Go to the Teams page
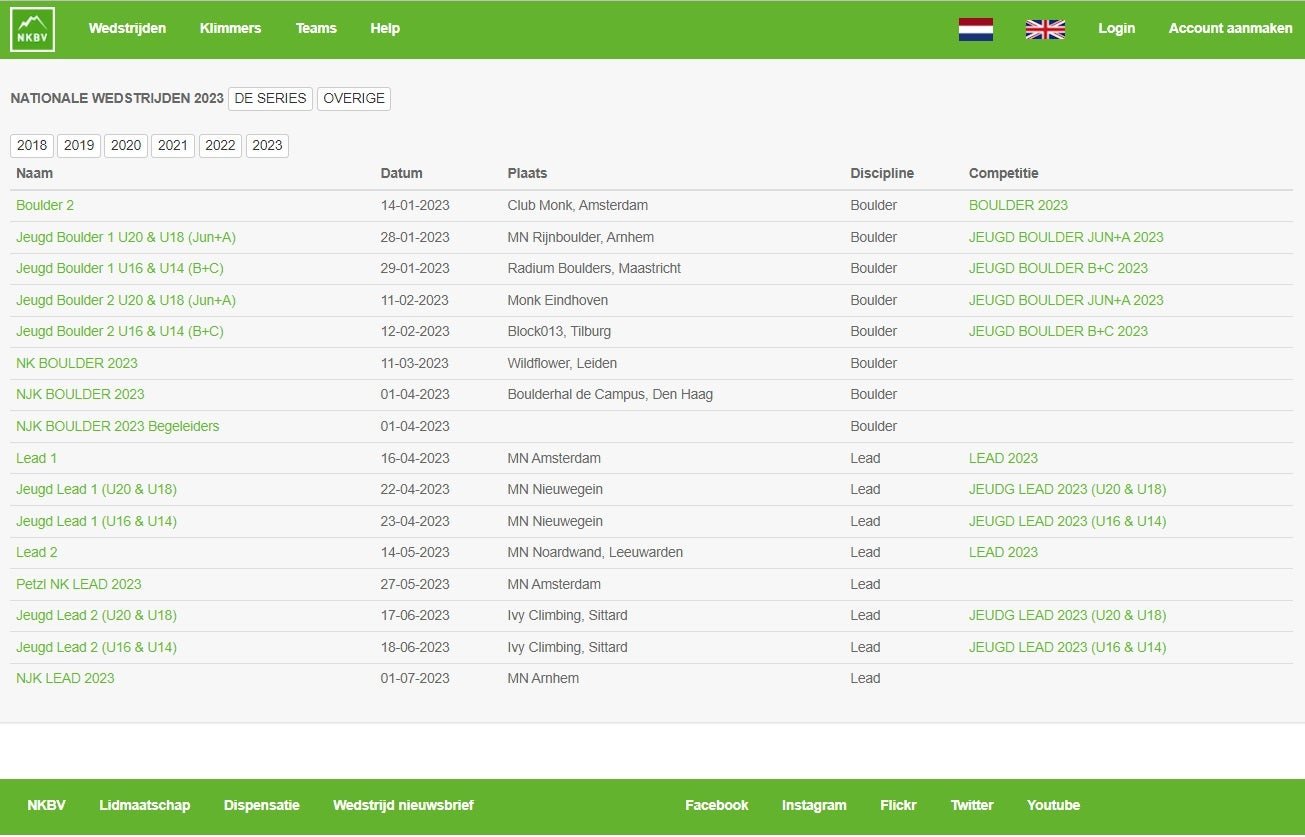The image size is (1305, 837). tap(316, 28)
